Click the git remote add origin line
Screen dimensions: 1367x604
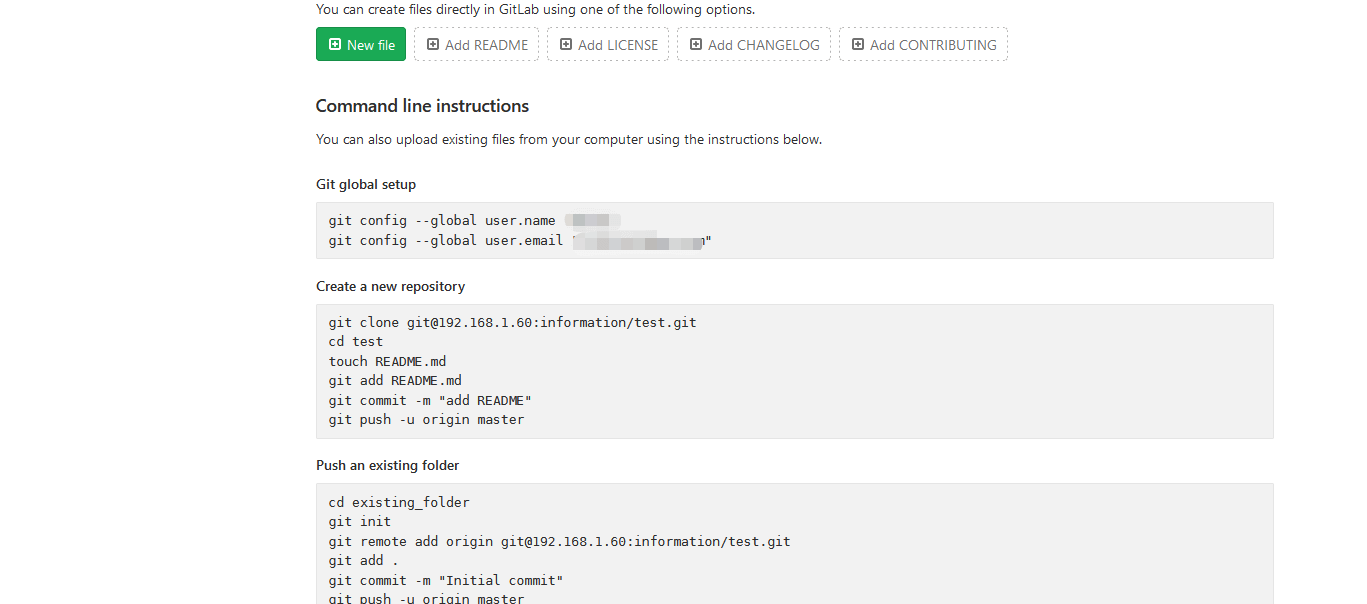[x=559, y=541]
